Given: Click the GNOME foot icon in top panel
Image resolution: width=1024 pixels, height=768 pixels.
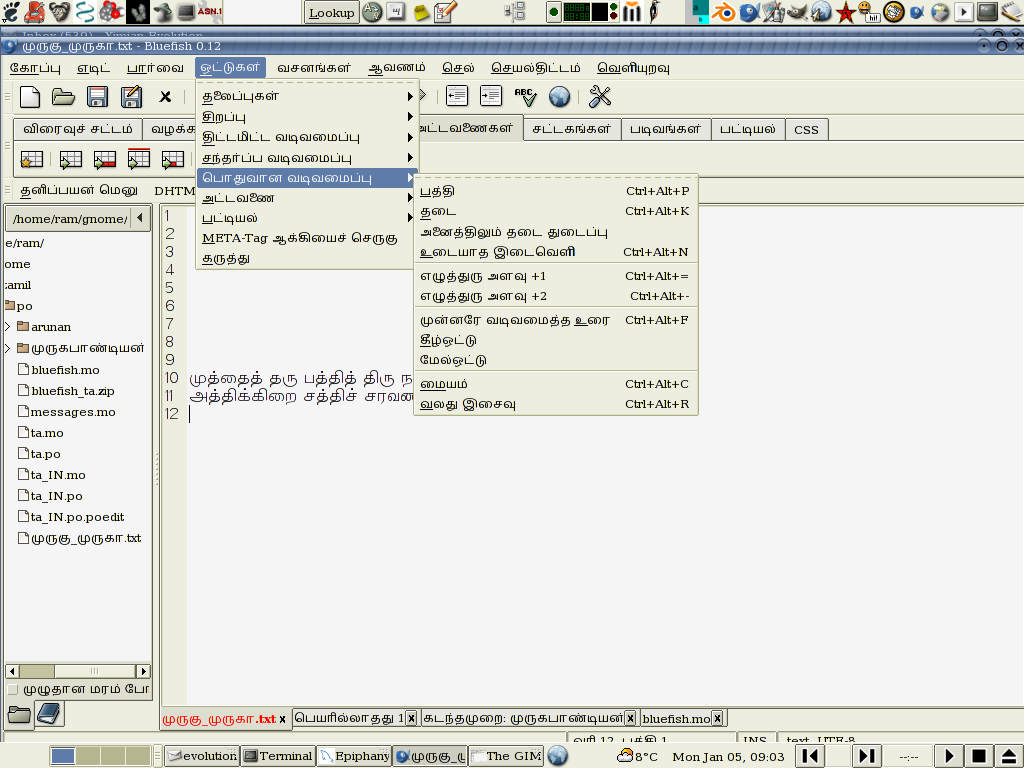Looking at the screenshot, I should coord(10,11).
